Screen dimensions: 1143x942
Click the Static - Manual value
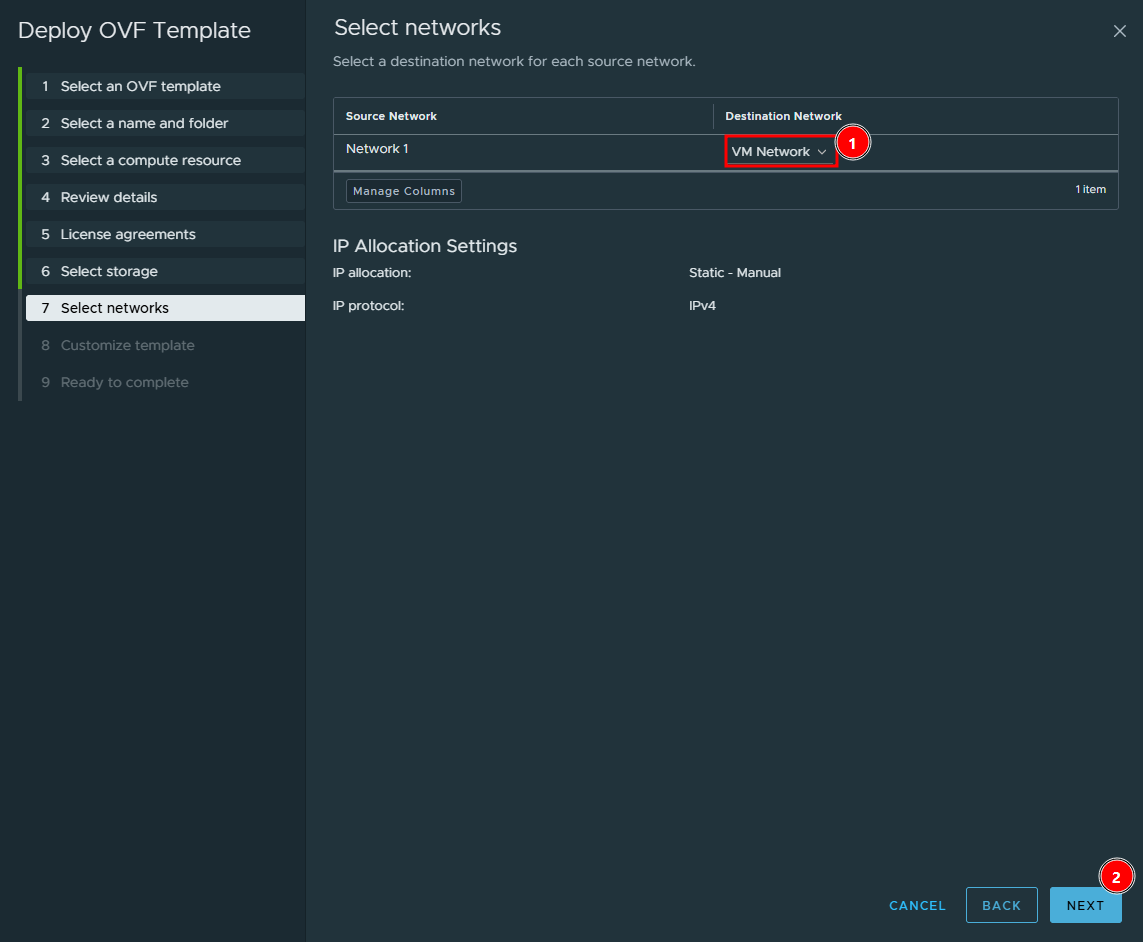click(735, 273)
